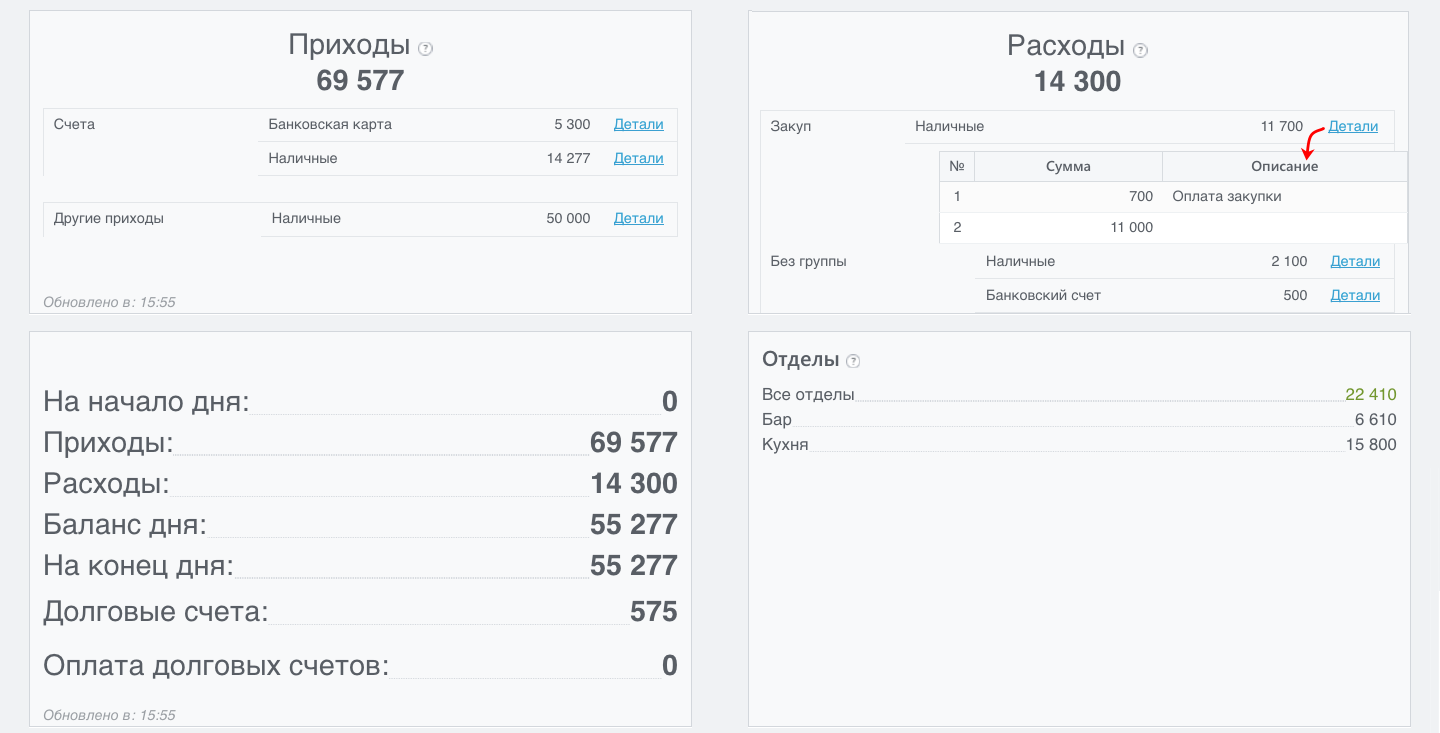Image resolution: width=1440 pixels, height=733 pixels.
Task: Collapse Детали for Закуп 11 700
Action: 1353,127
